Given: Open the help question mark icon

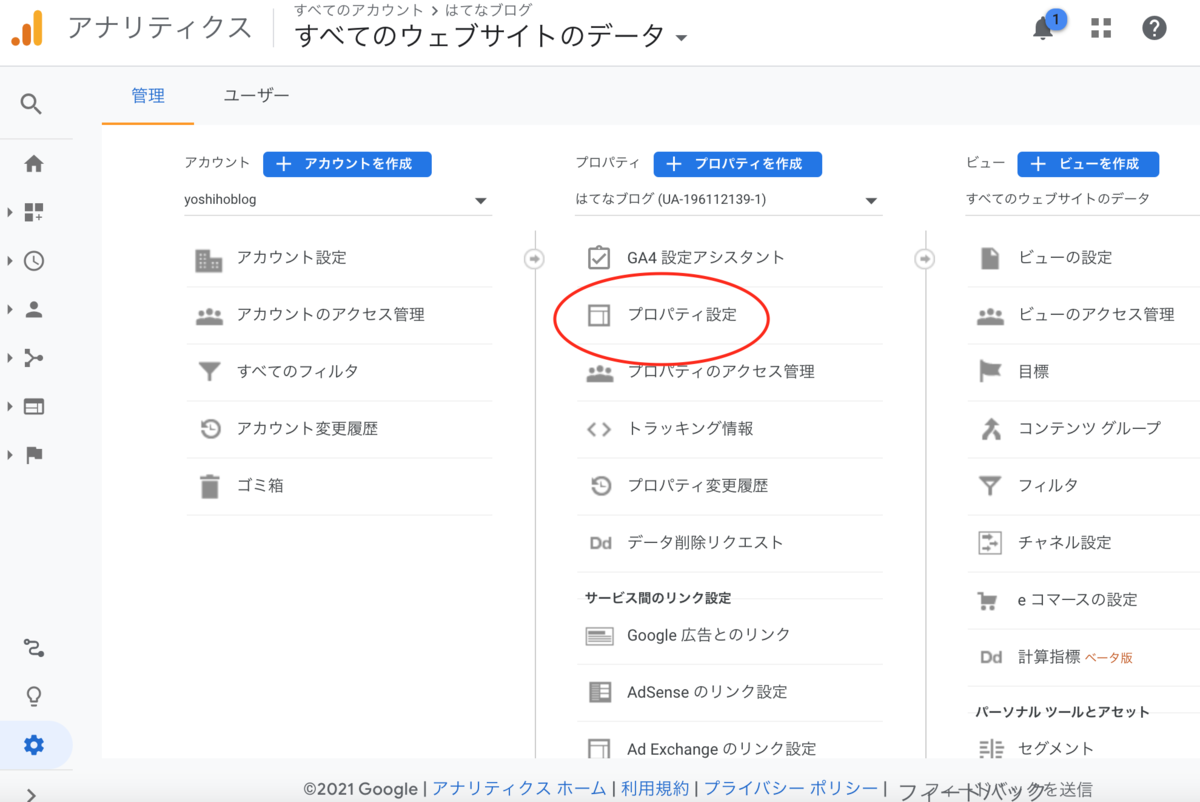Looking at the screenshot, I should 1154,28.
